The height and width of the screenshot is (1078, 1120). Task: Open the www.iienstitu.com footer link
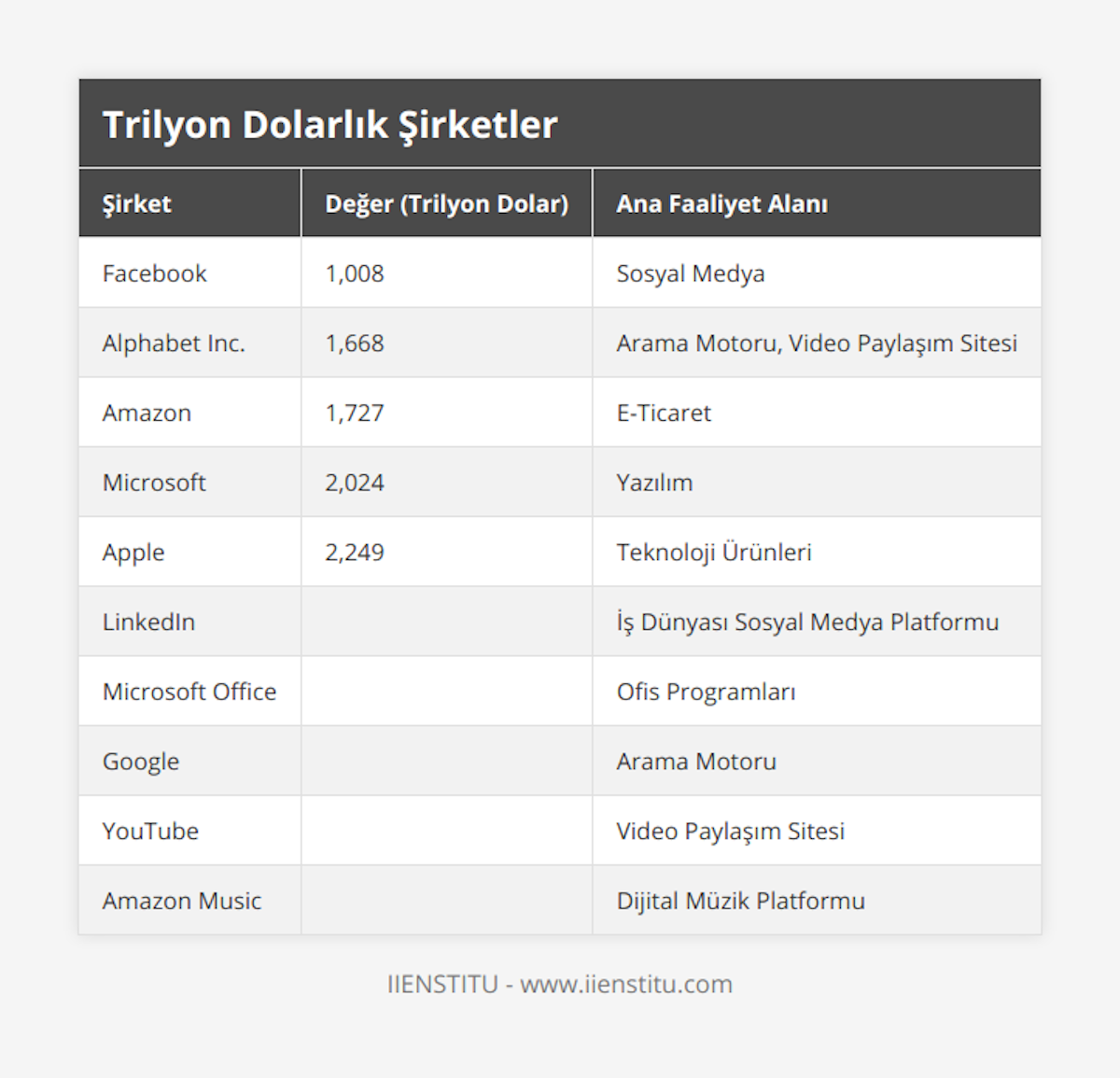tap(626, 984)
